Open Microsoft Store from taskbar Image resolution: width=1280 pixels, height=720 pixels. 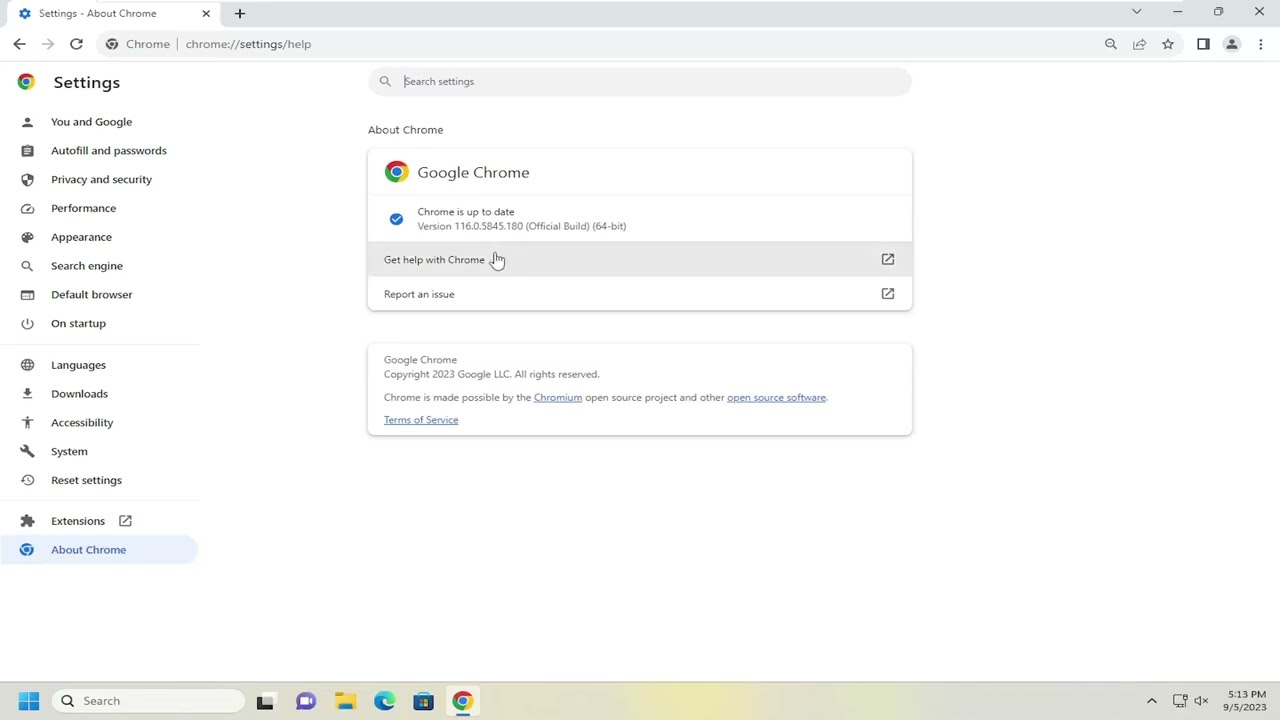tap(423, 701)
